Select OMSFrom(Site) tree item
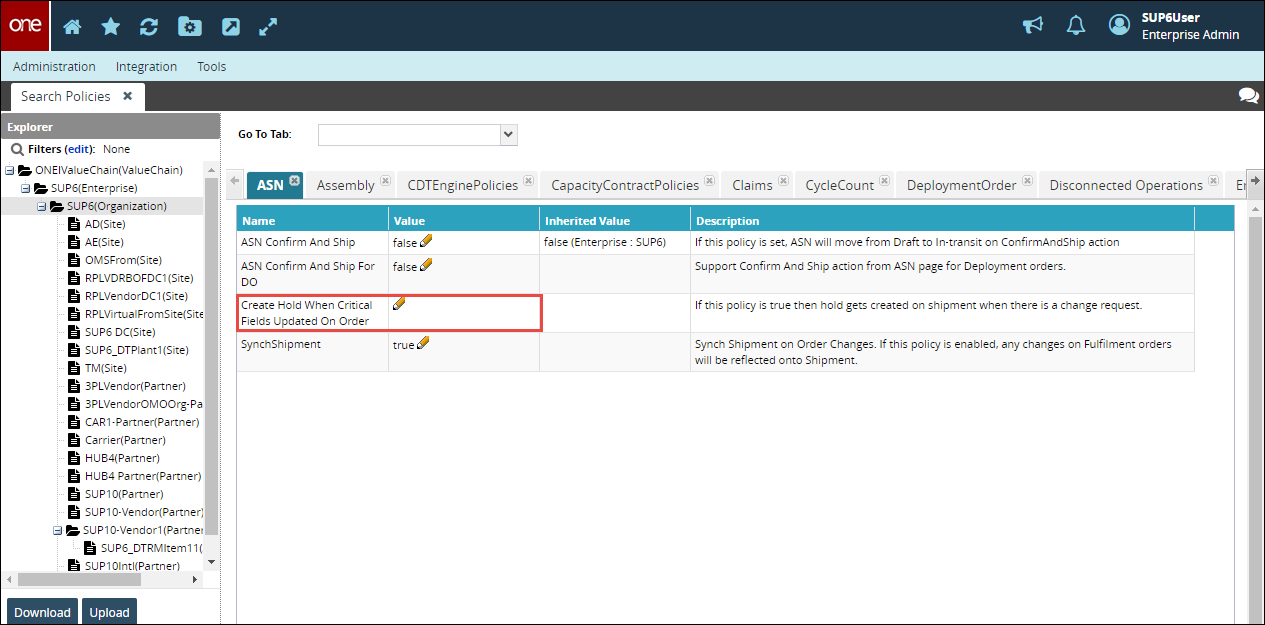The width and height of the screenshot is (1265, 625). point(124,260)
